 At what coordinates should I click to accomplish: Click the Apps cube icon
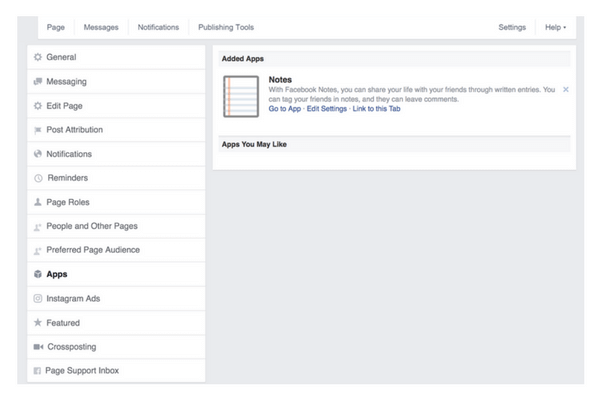pos(38,274)
